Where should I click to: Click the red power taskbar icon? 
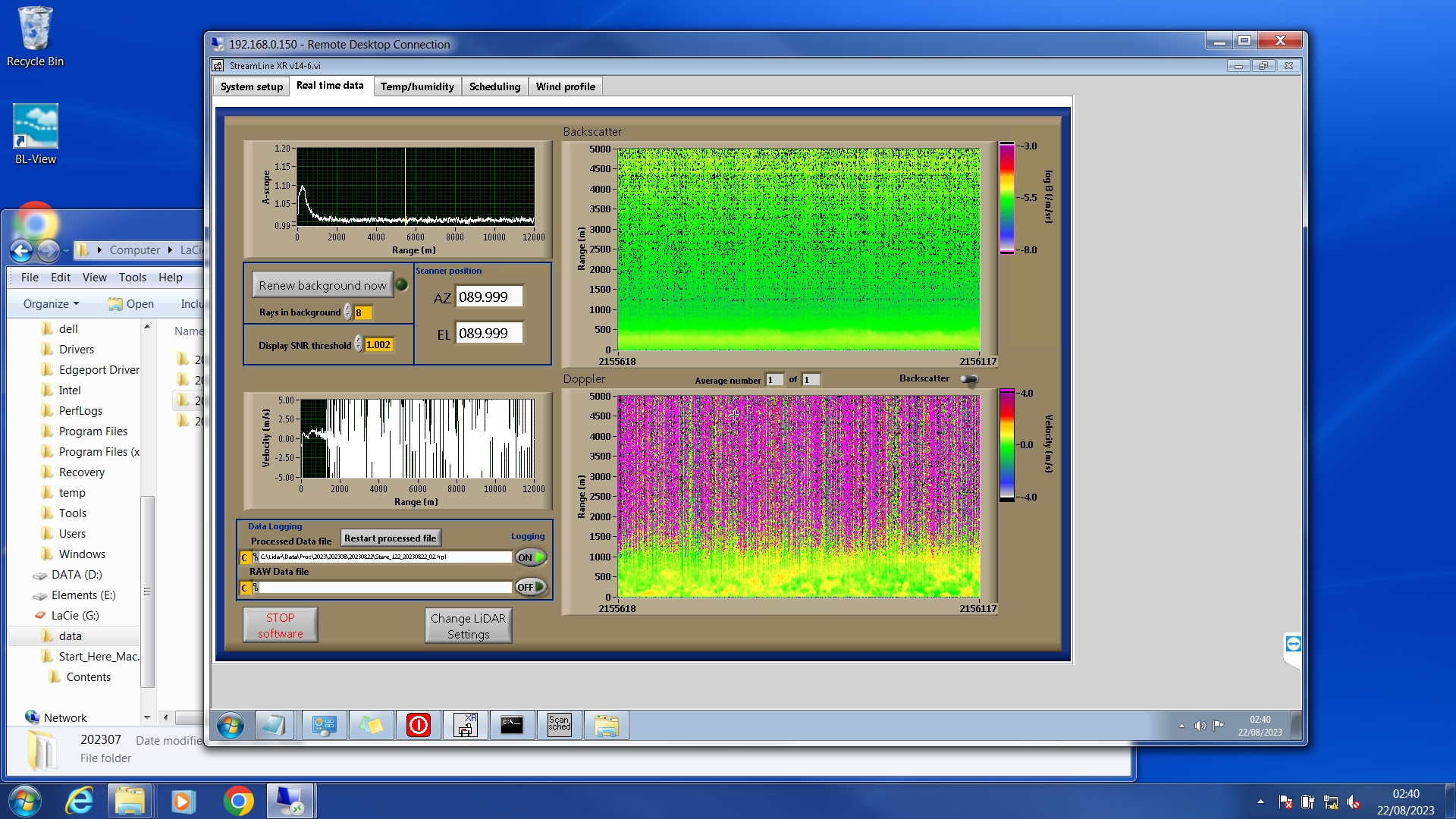click(x=418, y=725)
